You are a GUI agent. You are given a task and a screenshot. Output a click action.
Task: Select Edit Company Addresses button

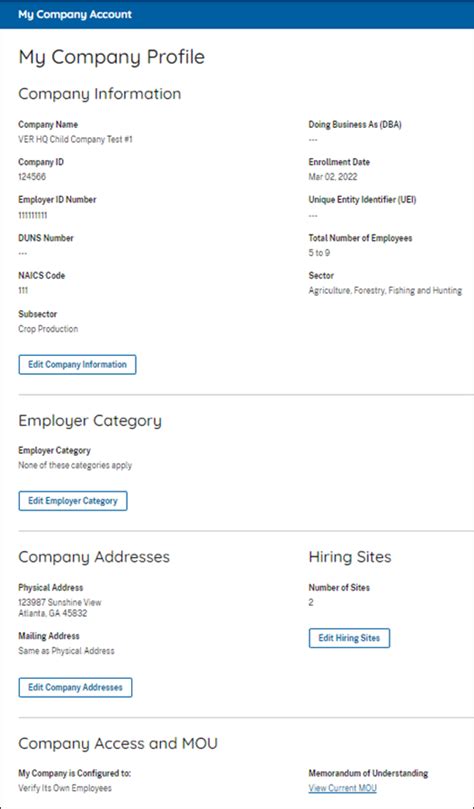(75, 687)
